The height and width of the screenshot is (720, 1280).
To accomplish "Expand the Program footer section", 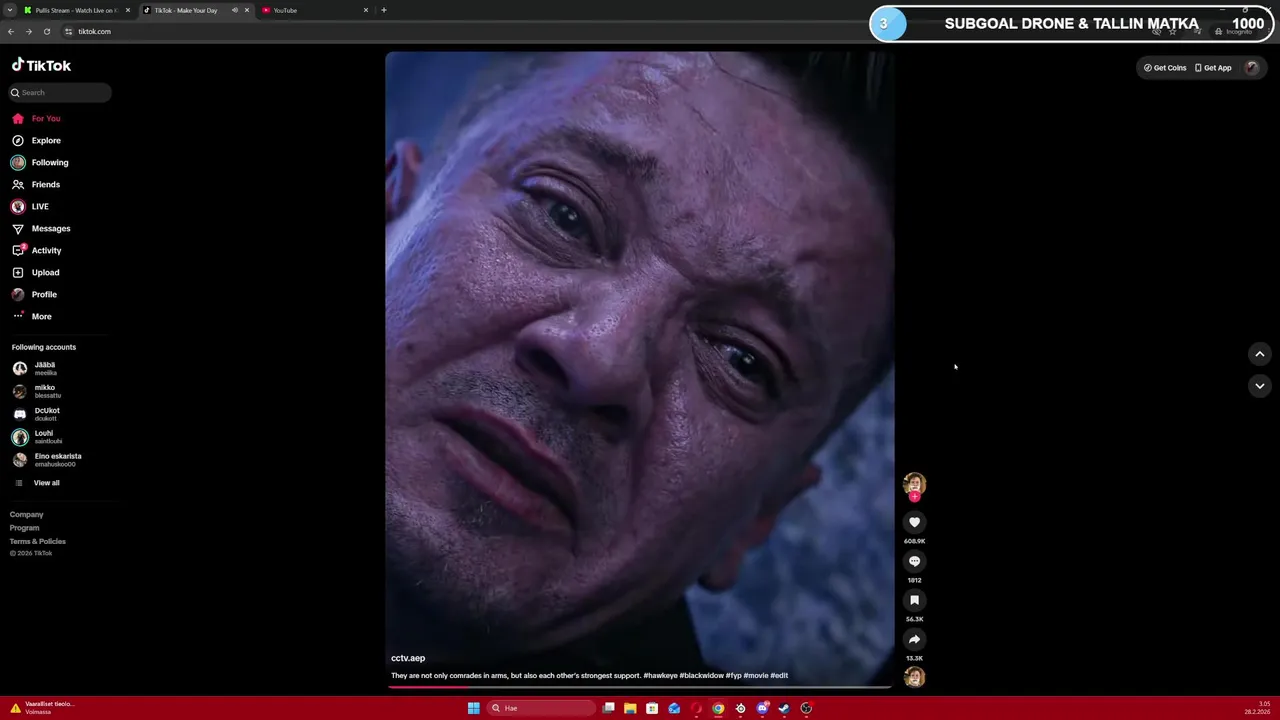I will pos(25,528).
